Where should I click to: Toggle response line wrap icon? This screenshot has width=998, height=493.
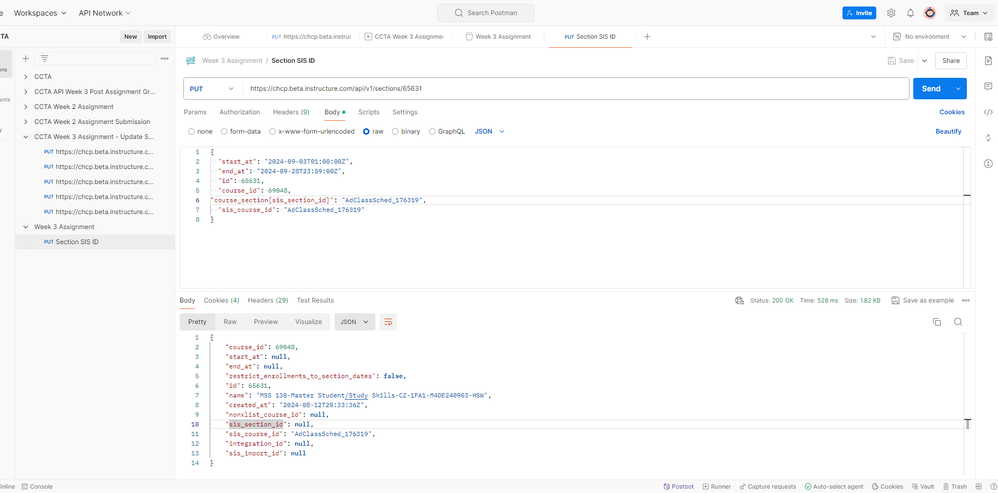tap(388, 322)
